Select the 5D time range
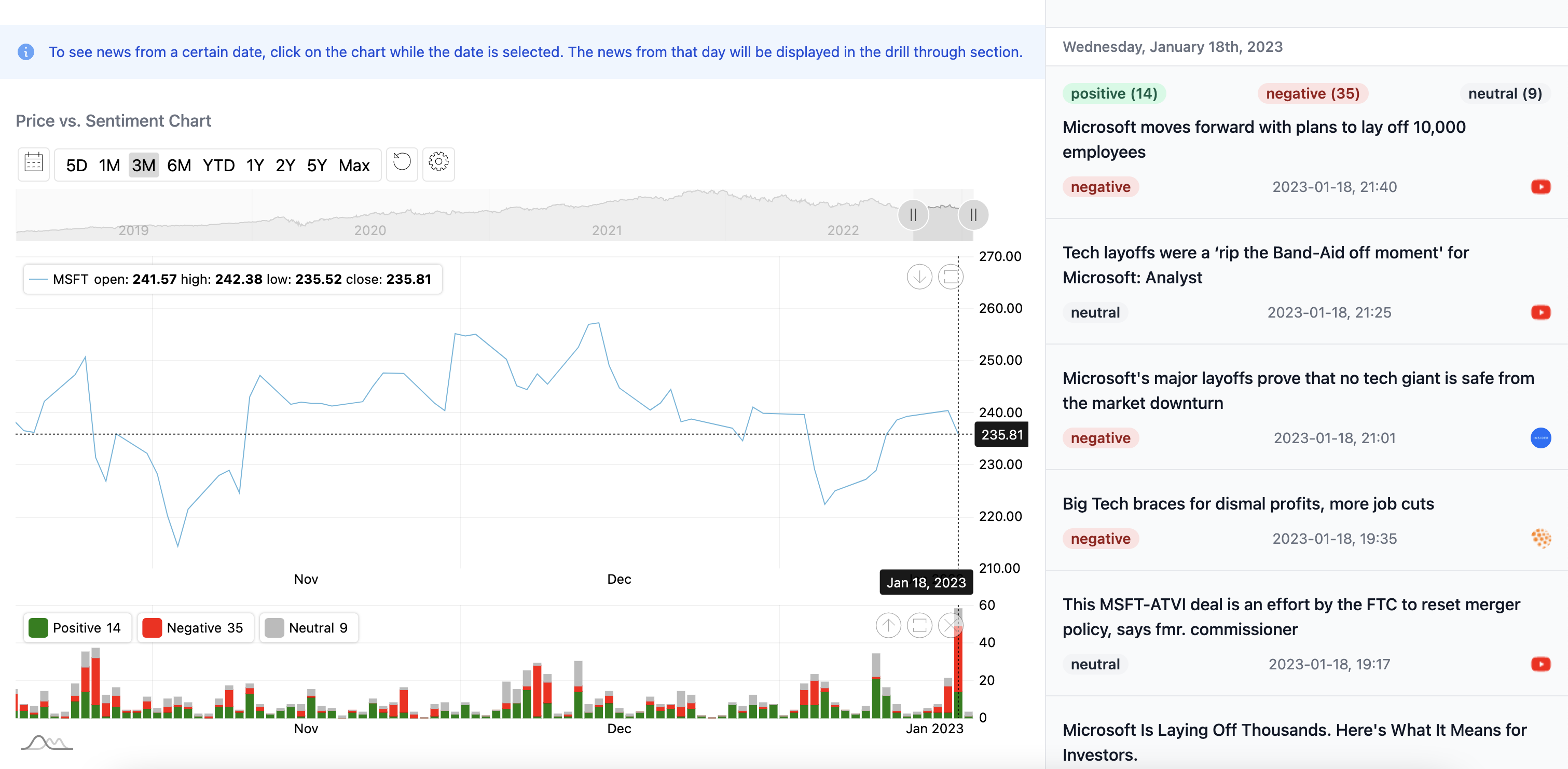The height and width of the screenshot is (769, 1568). click(x=77, y=166)
